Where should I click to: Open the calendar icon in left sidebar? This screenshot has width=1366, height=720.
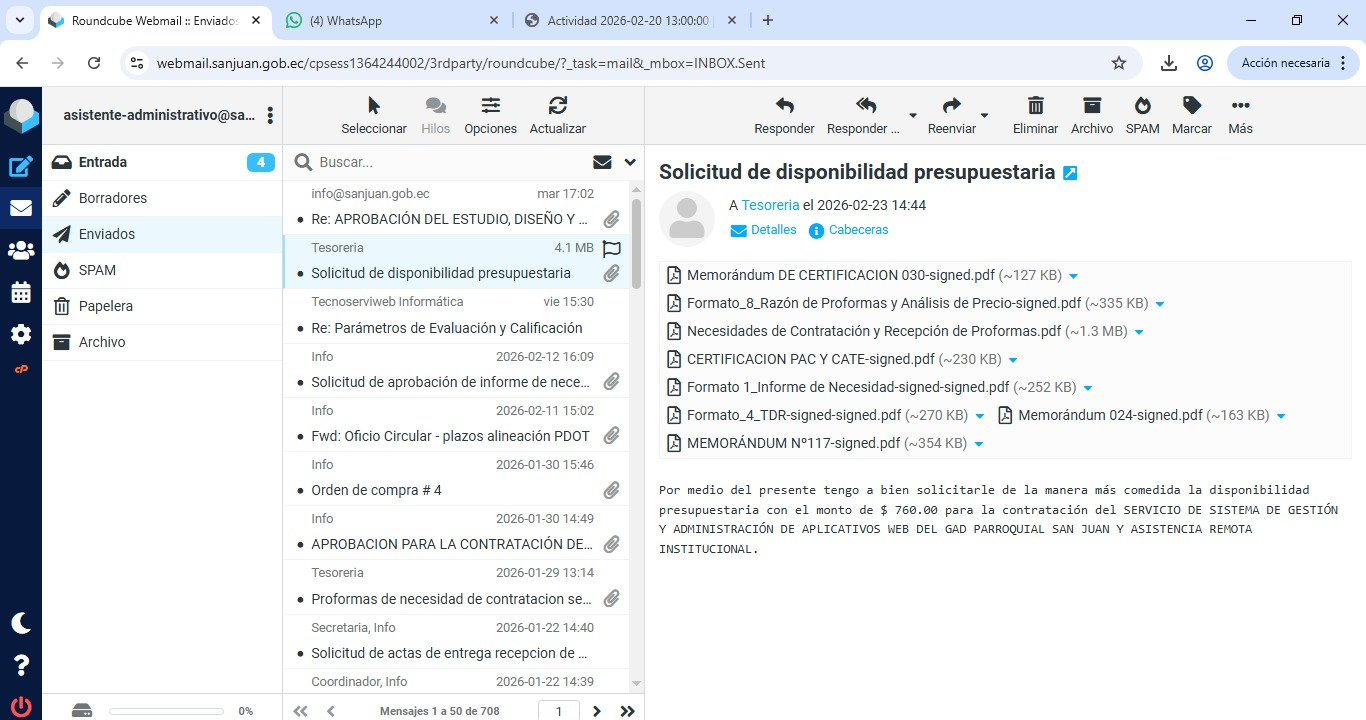[x=21, y=293]
